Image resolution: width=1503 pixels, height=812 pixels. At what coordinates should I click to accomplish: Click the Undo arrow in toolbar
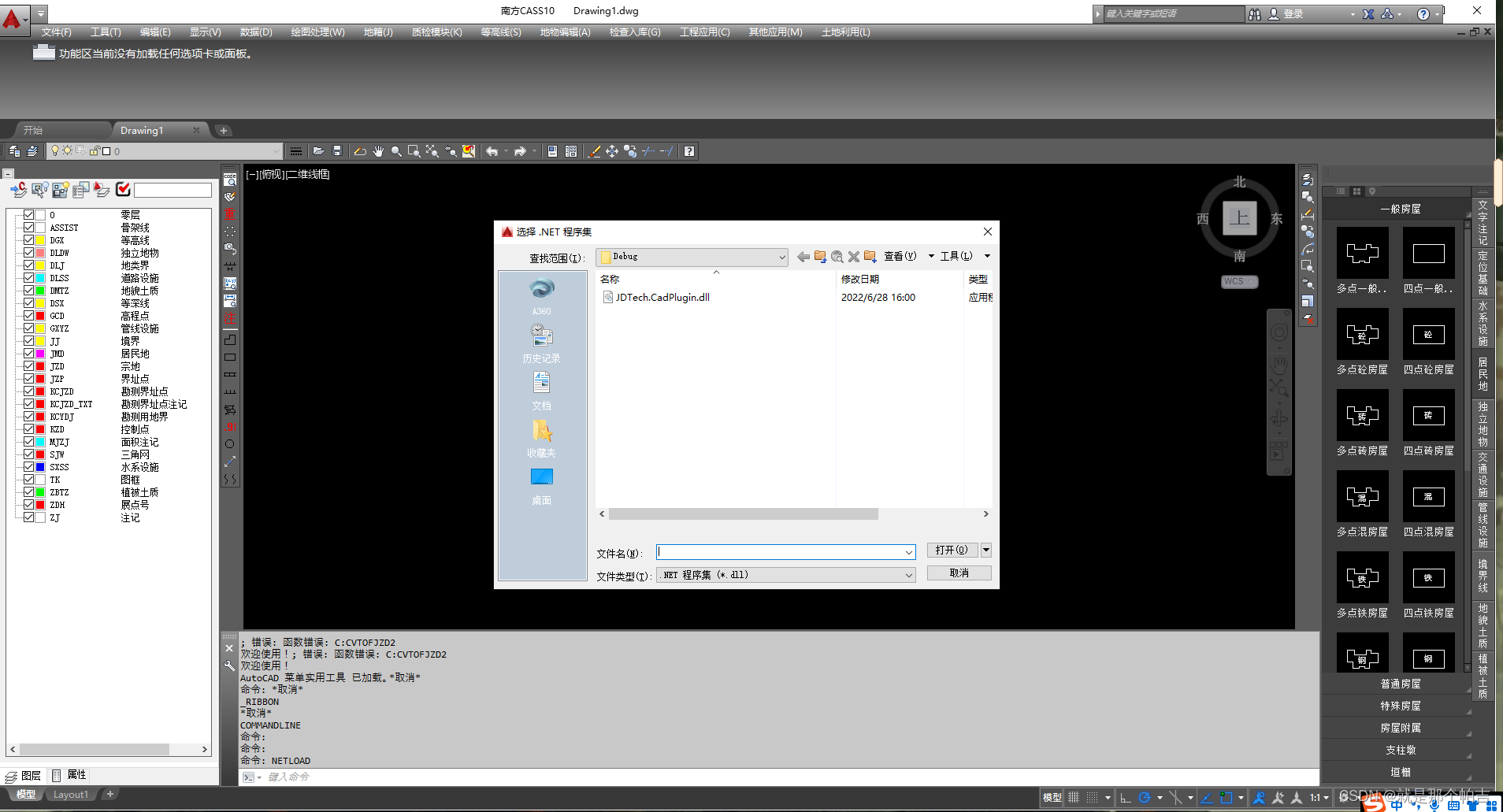pyautogui.click(x=492, y=151)
